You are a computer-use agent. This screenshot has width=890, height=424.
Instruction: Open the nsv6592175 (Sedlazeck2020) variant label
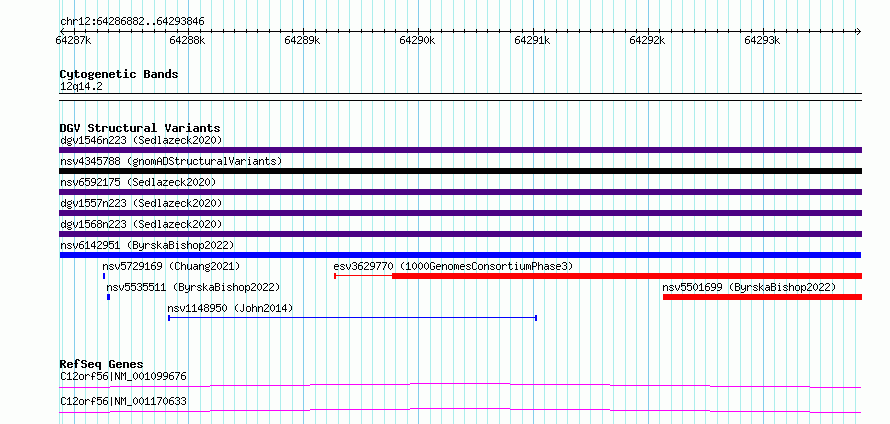(x=138, y=182)
